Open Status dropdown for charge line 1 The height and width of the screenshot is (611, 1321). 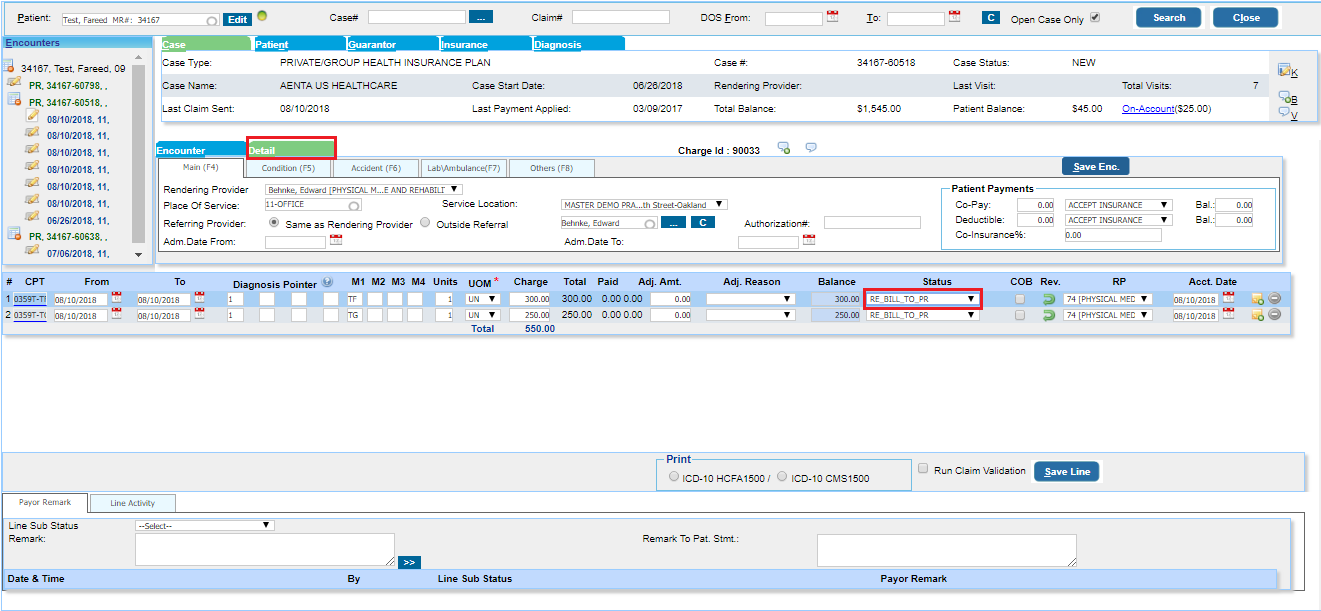pyautogui.click(x=922, y=299)
